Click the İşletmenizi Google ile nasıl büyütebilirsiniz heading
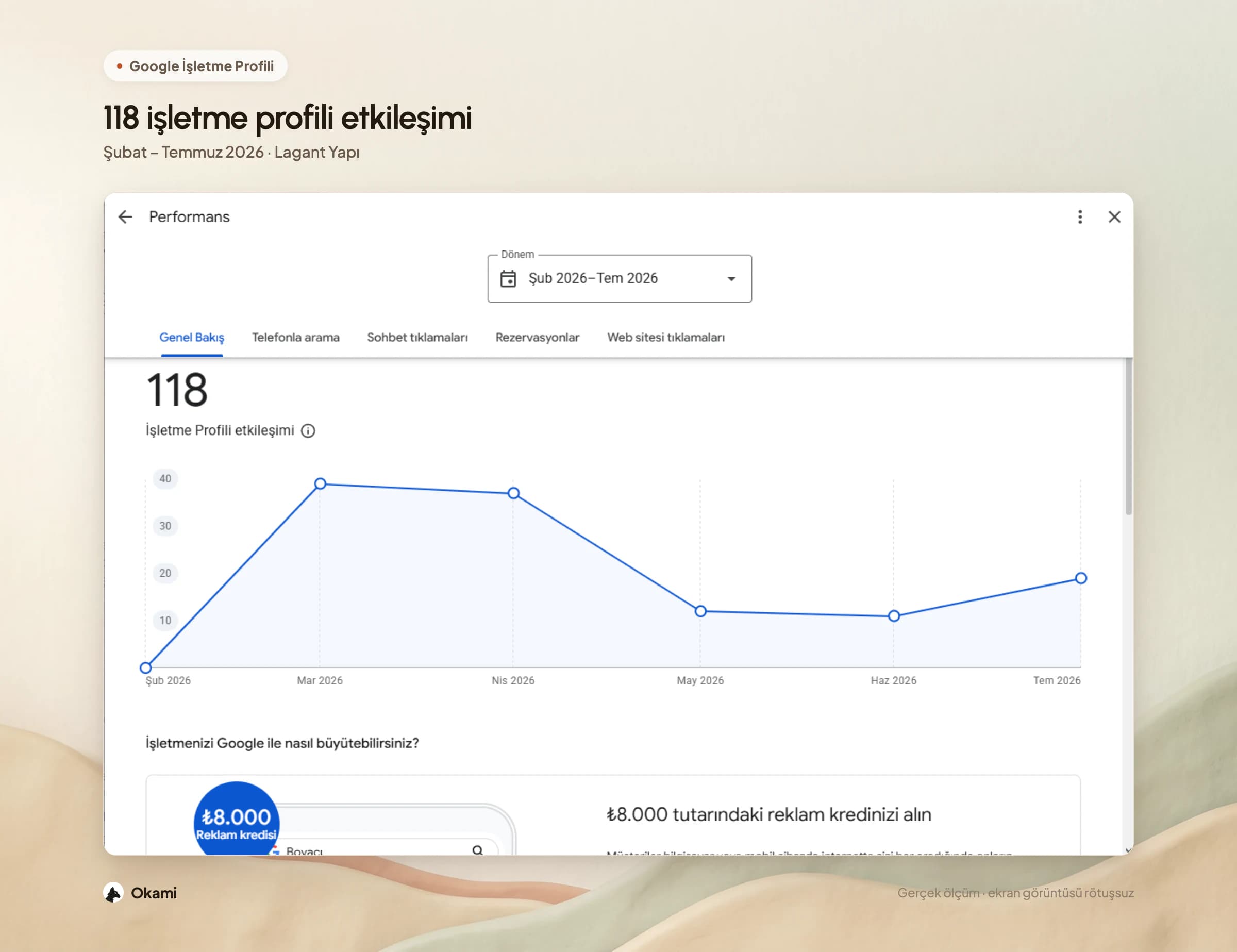This screenshot has height=952, width=1237. (x=282, y=744)
